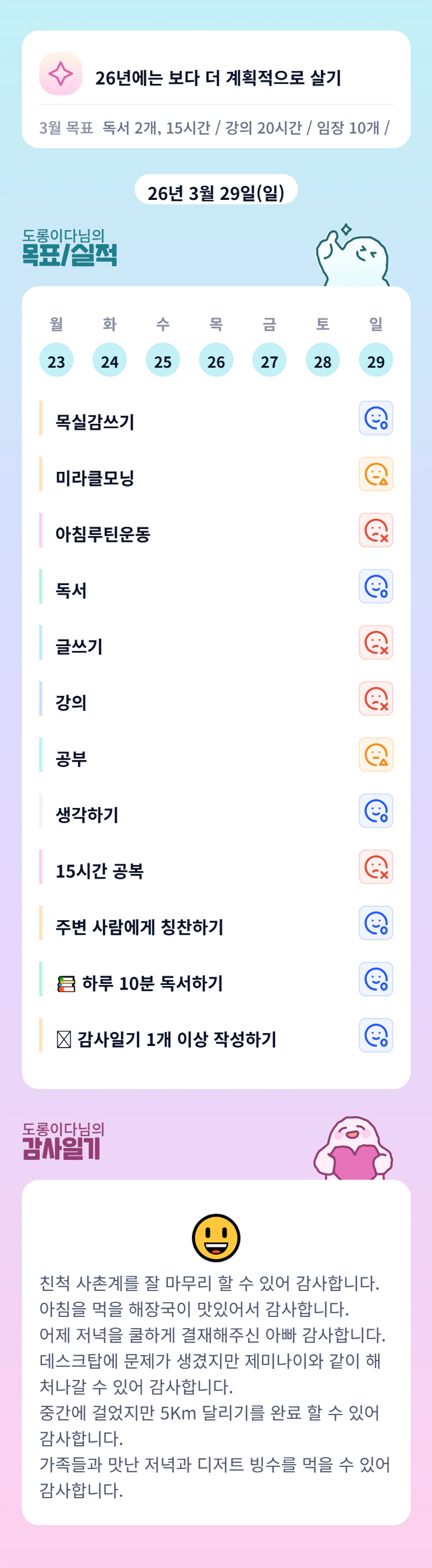This screenshot has width=432, height=1568.
Task: Click the pink sparkle star icon
Action: [60, 74]
